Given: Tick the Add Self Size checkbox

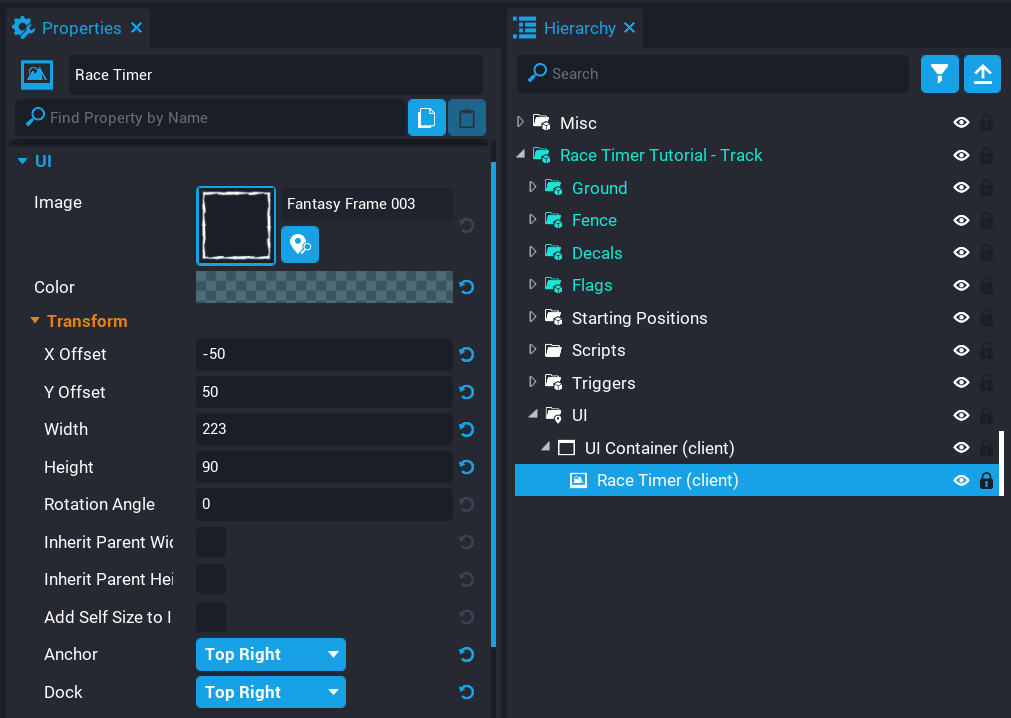Looking at the screenshot, I should [x=211, y=617].
